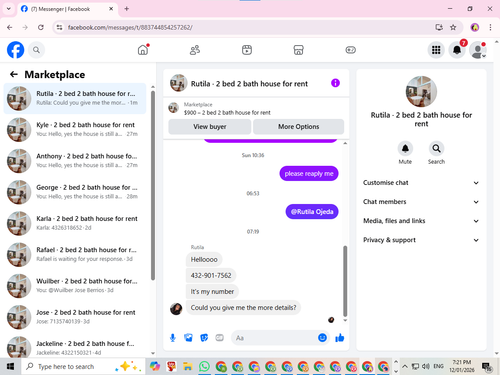This screenshot has width=500, height=375.
Task: Open the Rafael conversation
Action: (75, 254)
